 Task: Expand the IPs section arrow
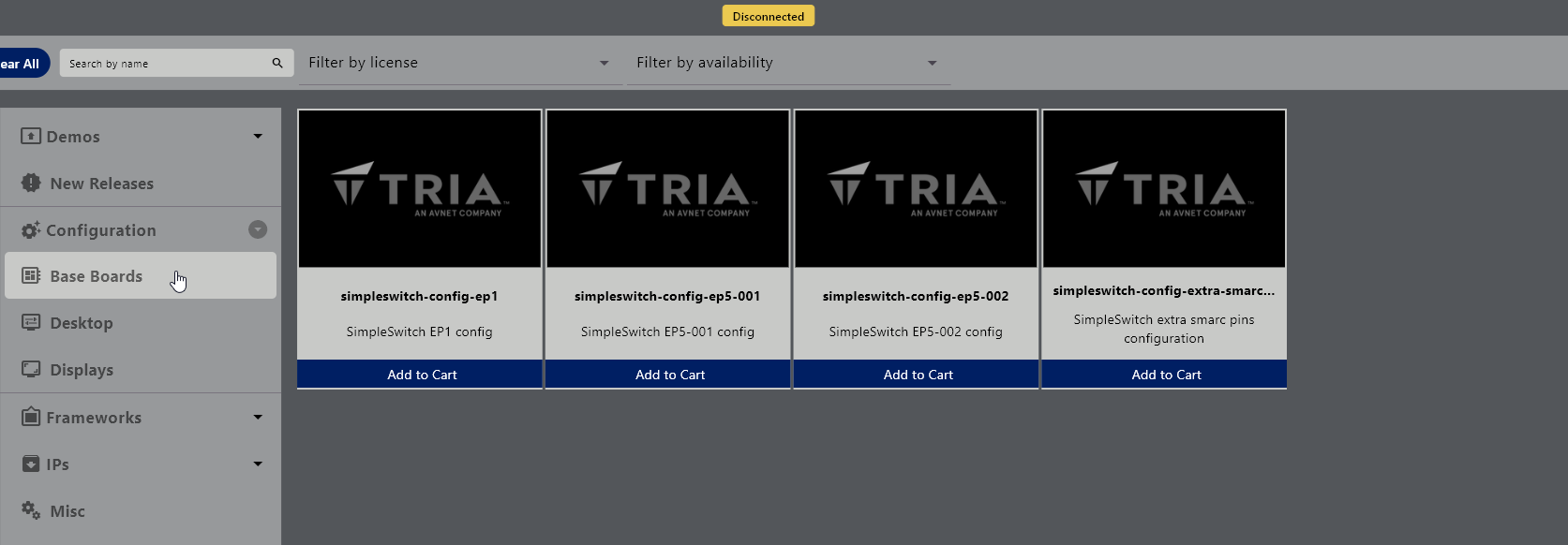pos(258,464)
